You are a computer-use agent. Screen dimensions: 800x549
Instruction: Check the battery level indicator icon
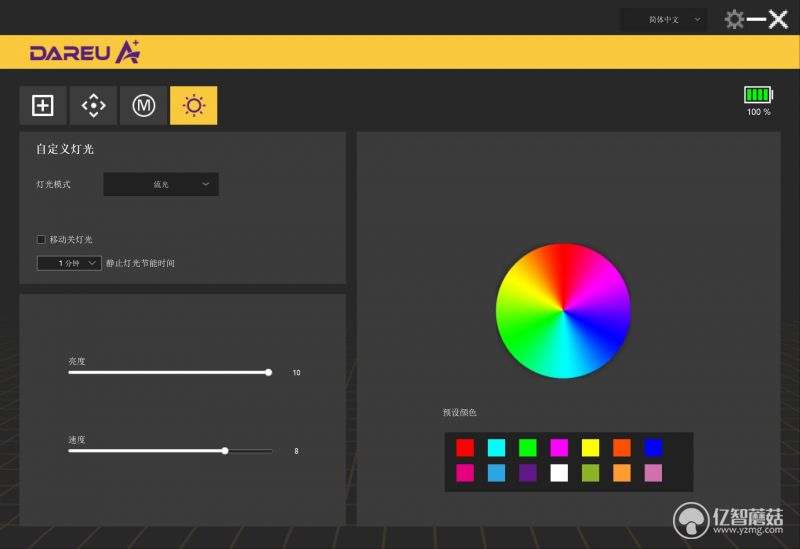tap(758, 95)
